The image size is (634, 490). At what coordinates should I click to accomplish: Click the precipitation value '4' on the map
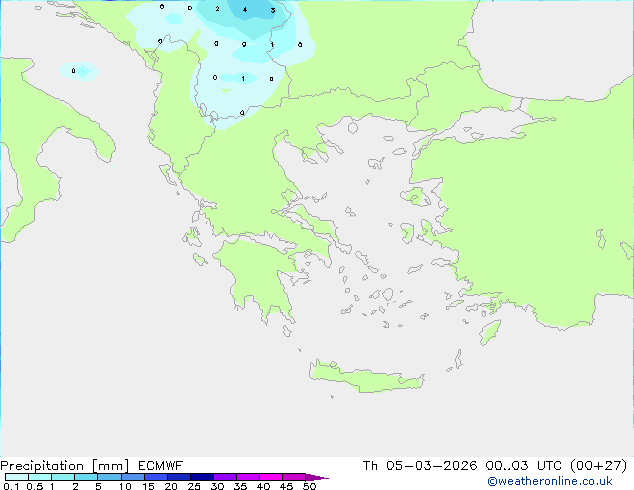point(245,9)
